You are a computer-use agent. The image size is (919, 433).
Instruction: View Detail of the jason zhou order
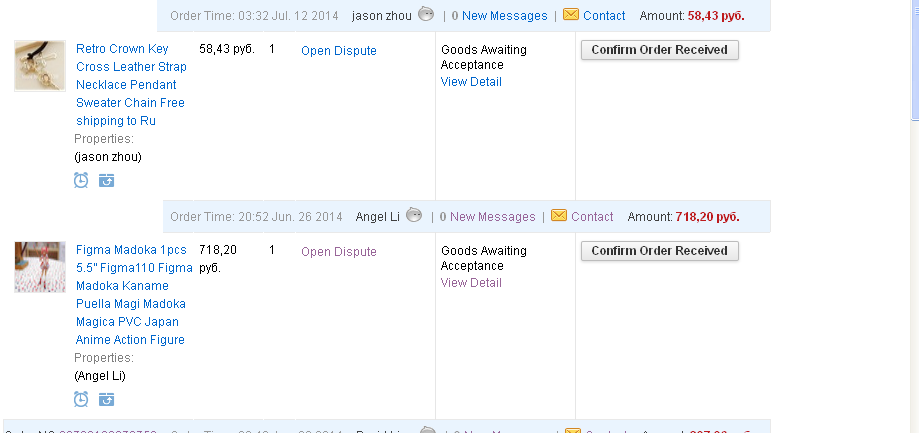coord(471,82)
